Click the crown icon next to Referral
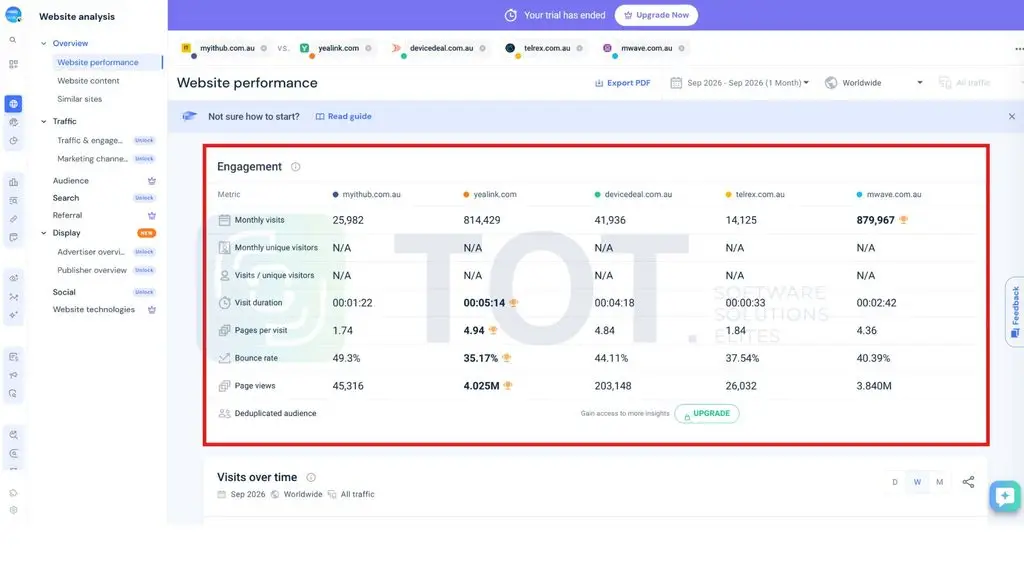1024x576 pixels. [x=152, y=216]
